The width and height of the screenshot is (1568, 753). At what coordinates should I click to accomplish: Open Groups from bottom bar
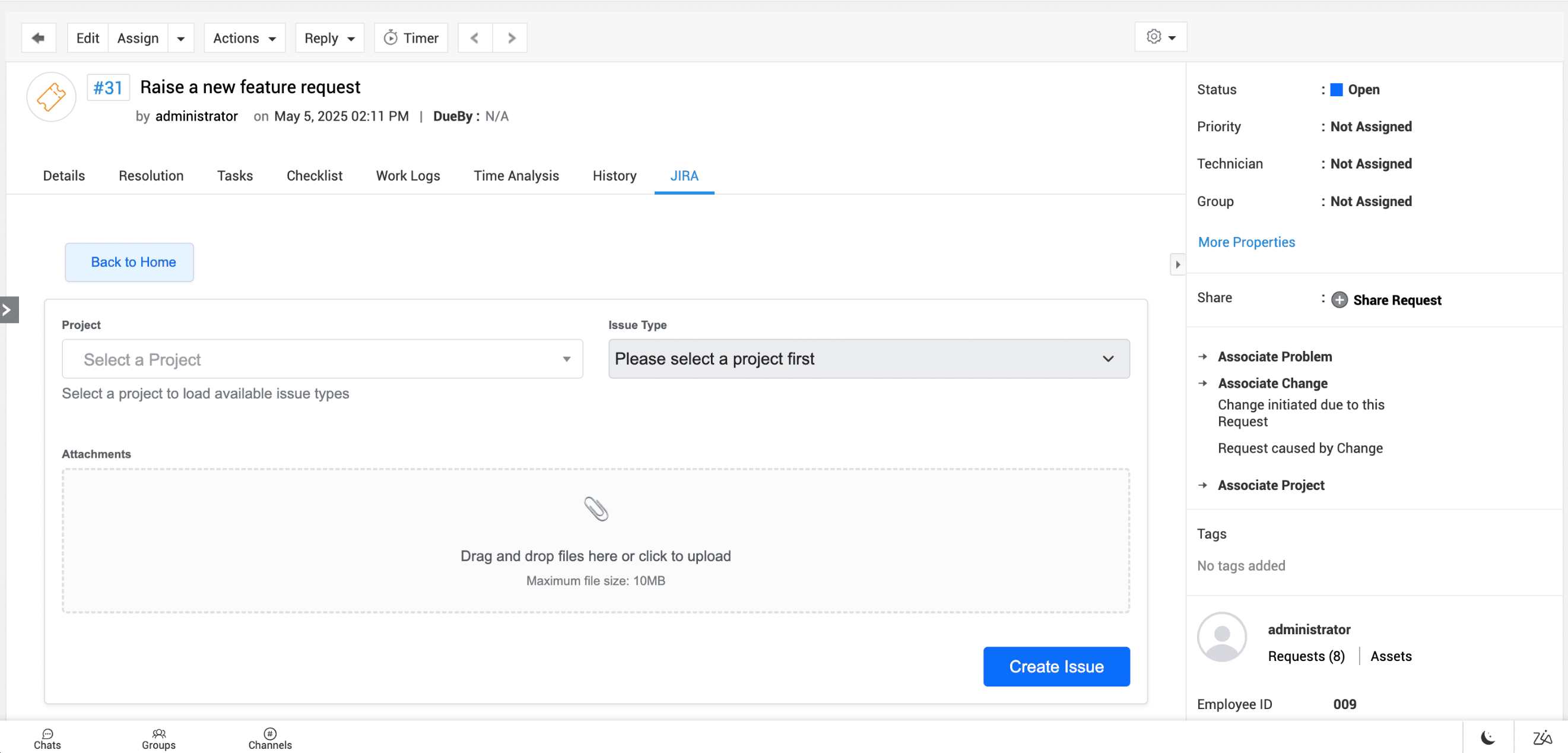pyautogui.click(x=158, y=738)
